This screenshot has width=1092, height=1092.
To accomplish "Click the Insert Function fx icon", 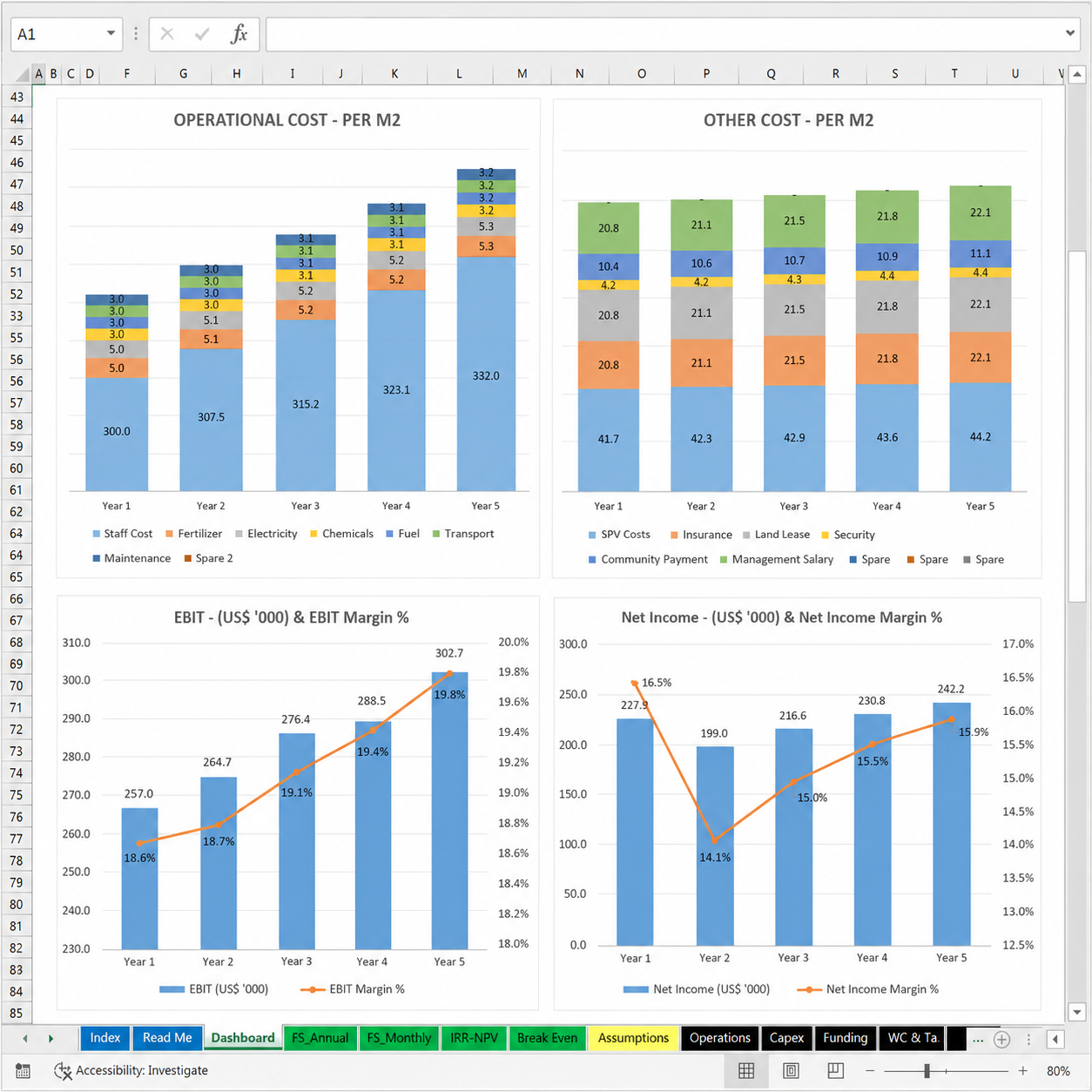I will click(239, 34).
